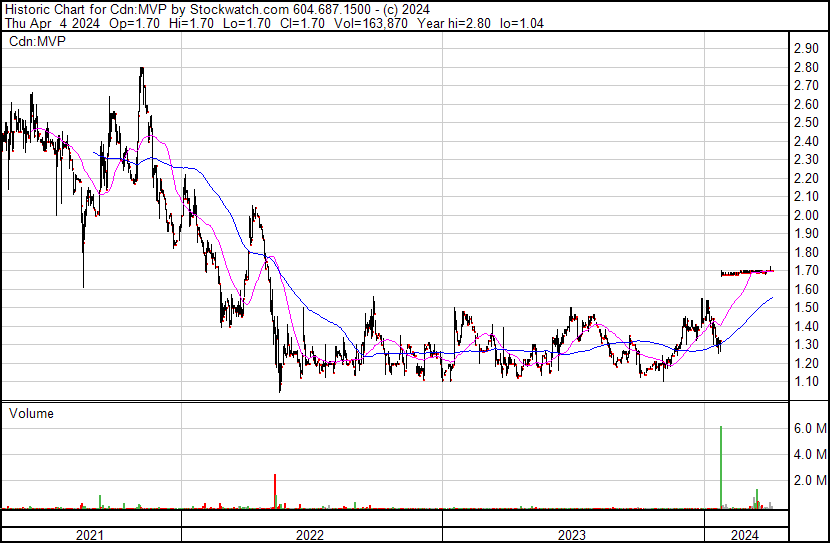Click the 2024 year label on timeline
Screen dimensions: 830x543
[x=743, y=534]
